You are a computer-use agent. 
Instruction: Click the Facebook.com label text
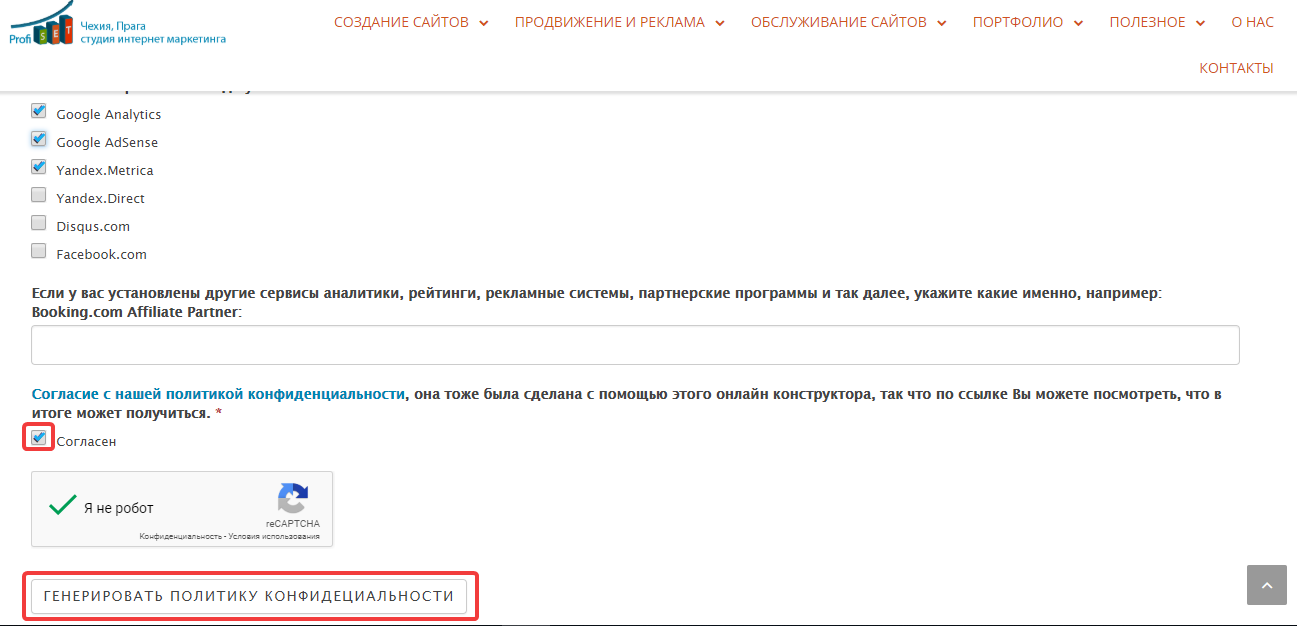pos(101,255)
